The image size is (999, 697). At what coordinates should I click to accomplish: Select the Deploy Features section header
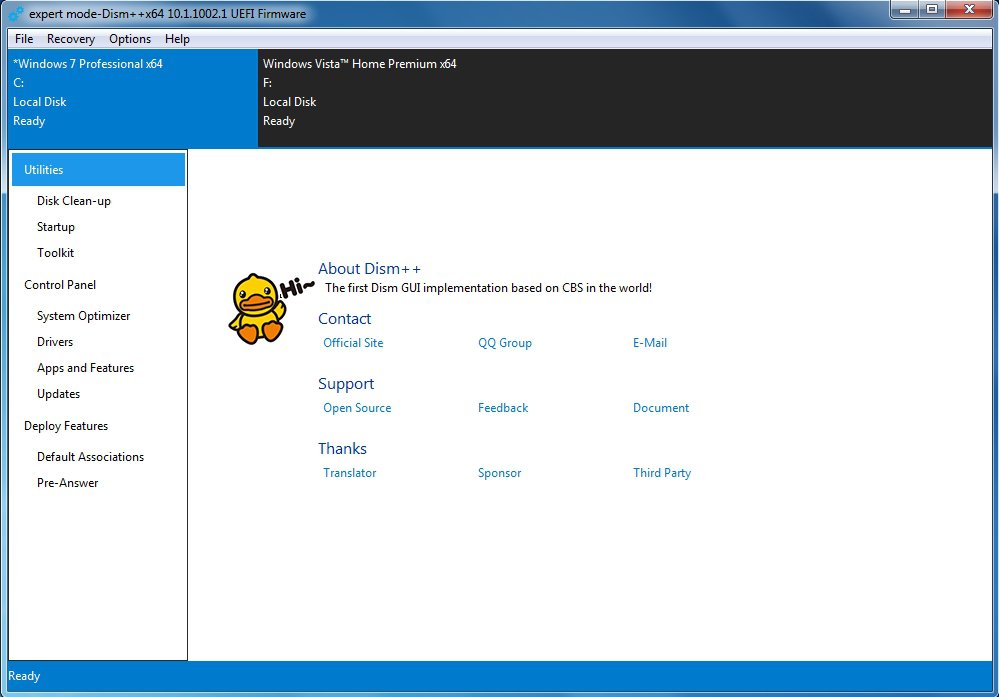pyautogui.click(x=66, y=426)
